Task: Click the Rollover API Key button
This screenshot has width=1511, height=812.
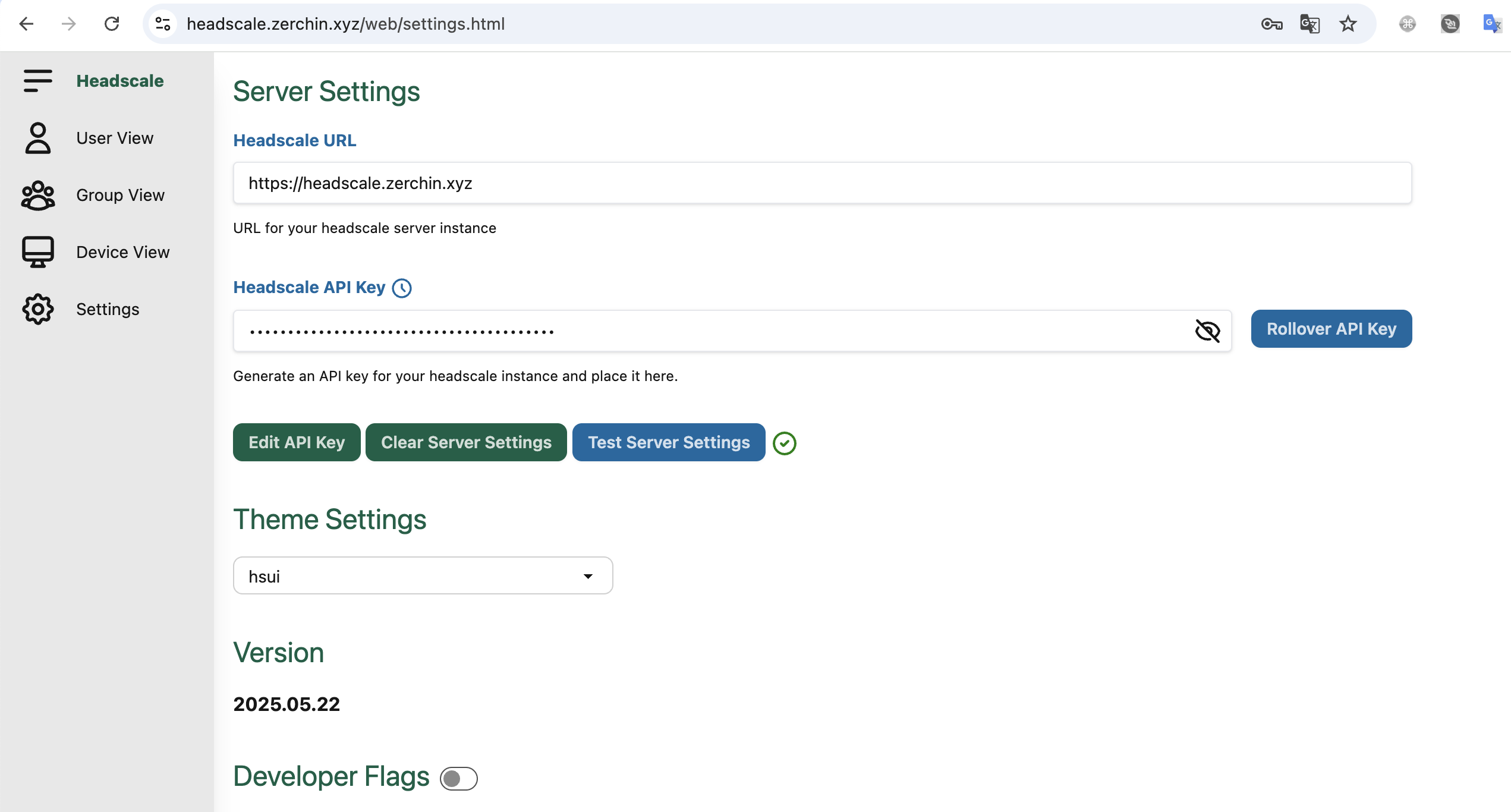Action: tap(1331, 329)
